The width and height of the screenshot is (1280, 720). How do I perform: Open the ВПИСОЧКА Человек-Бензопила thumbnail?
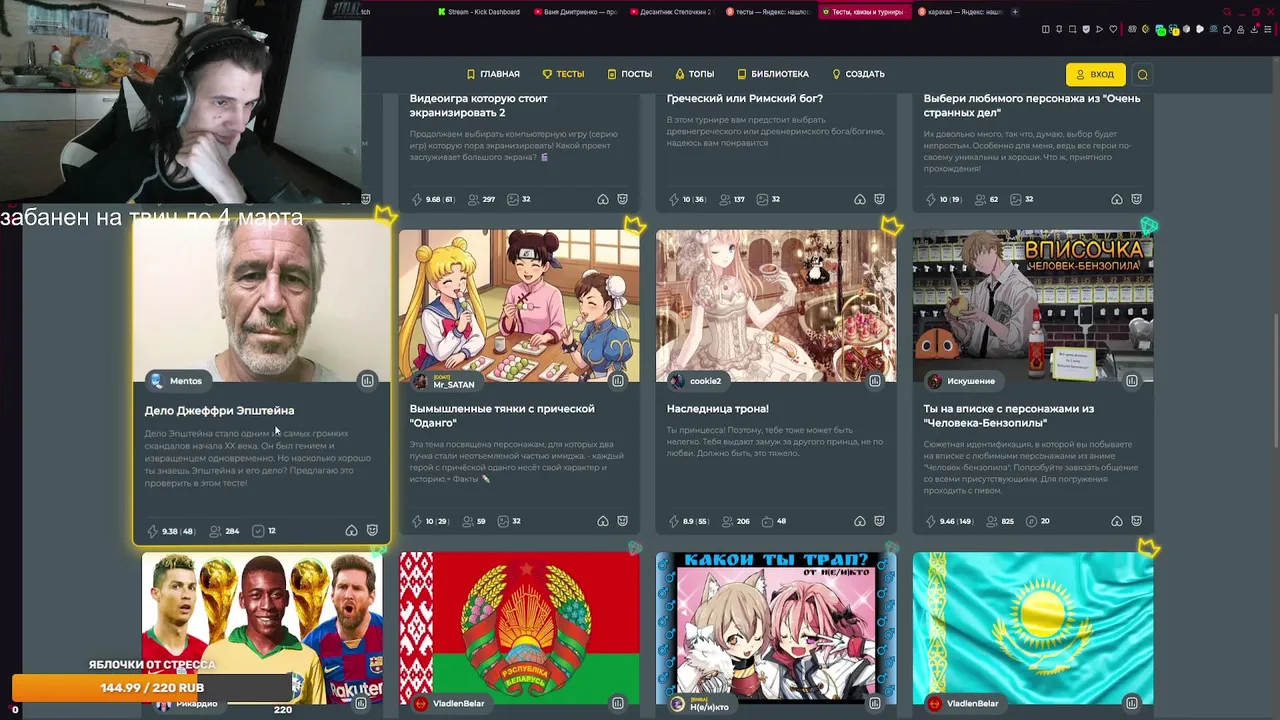pyautogui.click(x=1033, y=307)
